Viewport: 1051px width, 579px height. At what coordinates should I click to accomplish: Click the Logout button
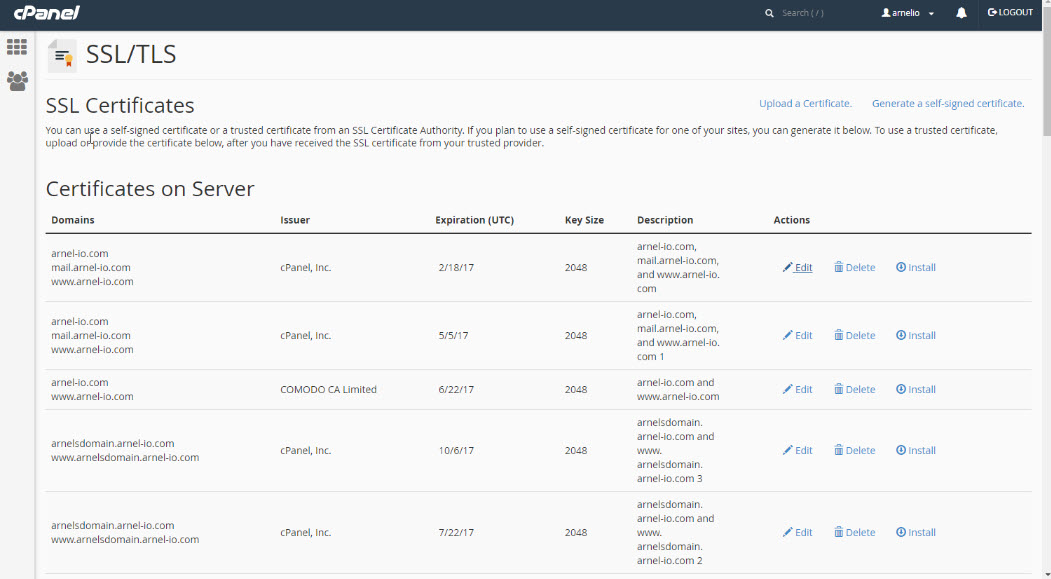point(1010,13)
